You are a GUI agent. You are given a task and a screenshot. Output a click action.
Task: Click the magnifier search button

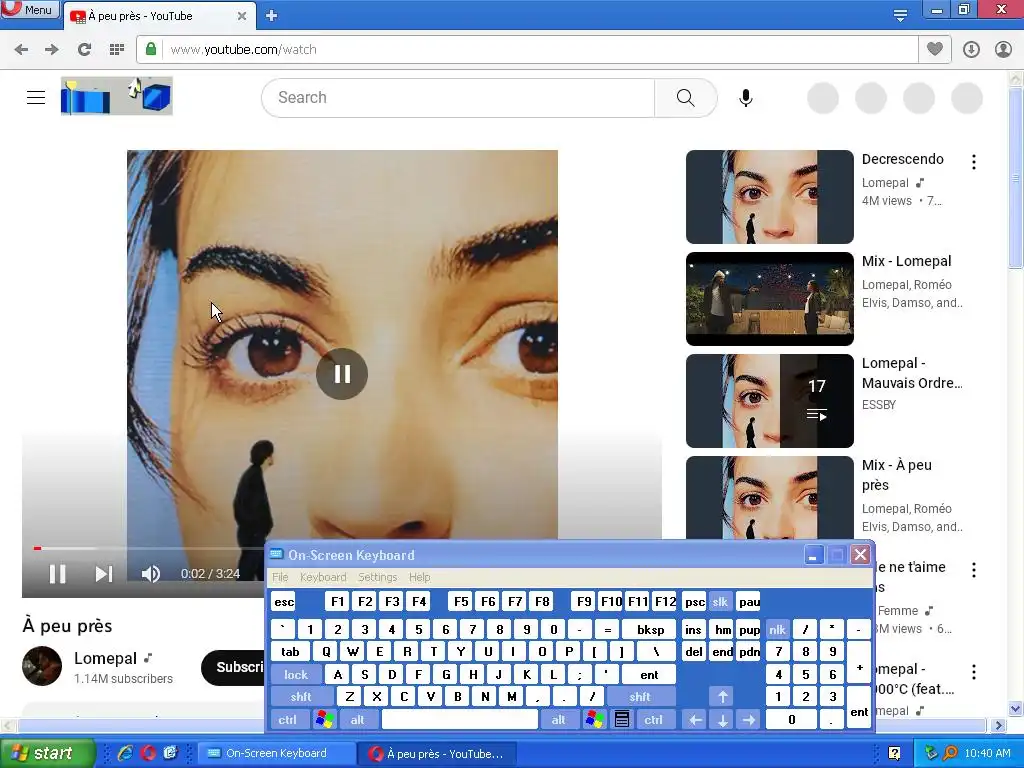686,98
